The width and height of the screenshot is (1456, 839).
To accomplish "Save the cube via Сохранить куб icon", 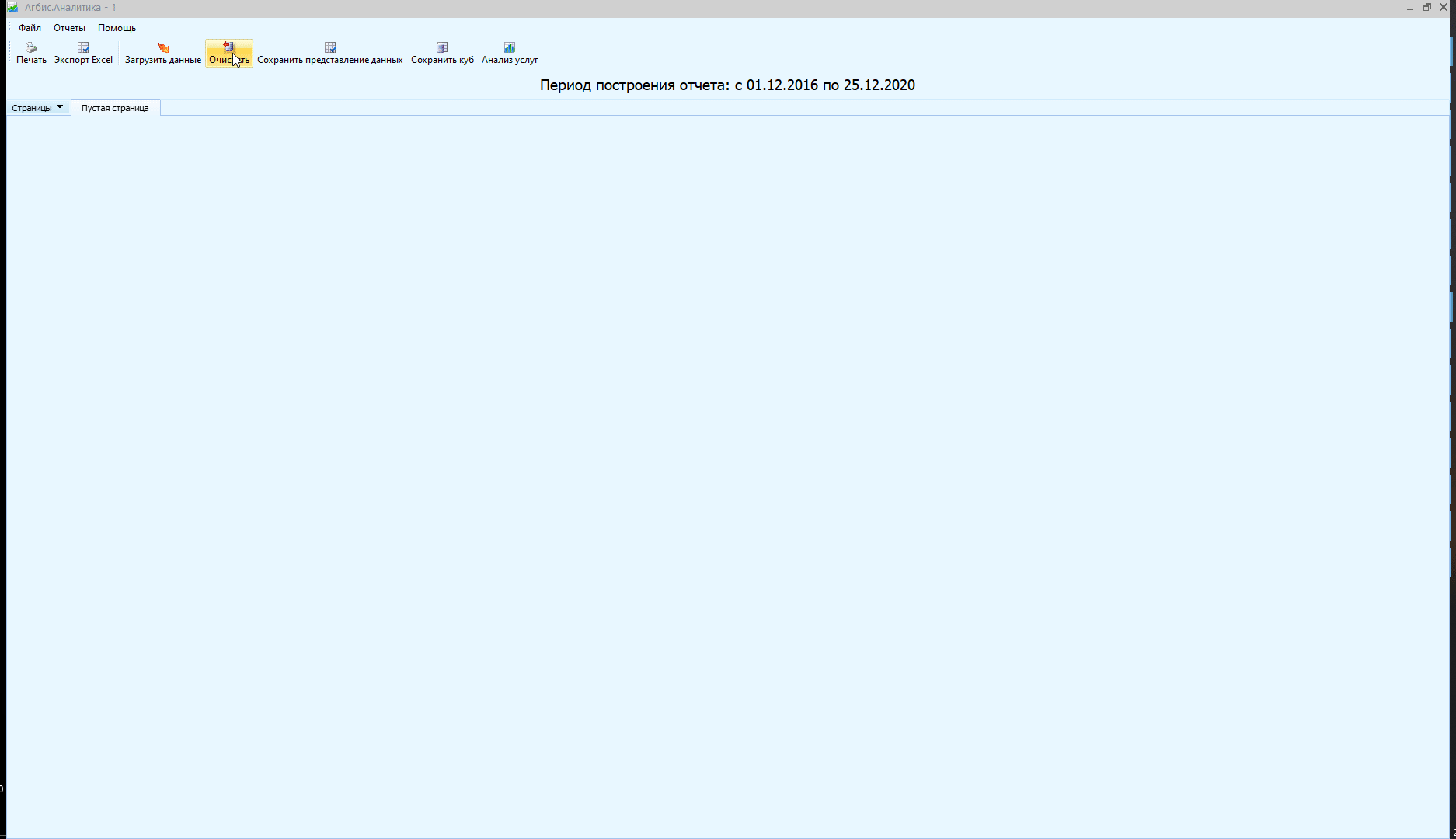I will [x=442, y=47].
